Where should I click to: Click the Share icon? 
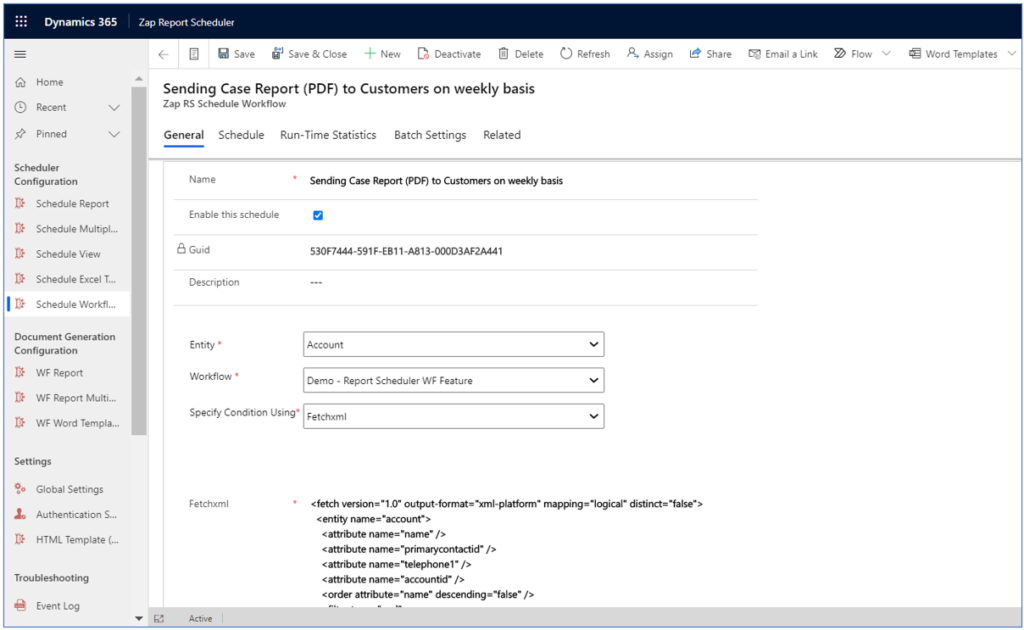695,54
